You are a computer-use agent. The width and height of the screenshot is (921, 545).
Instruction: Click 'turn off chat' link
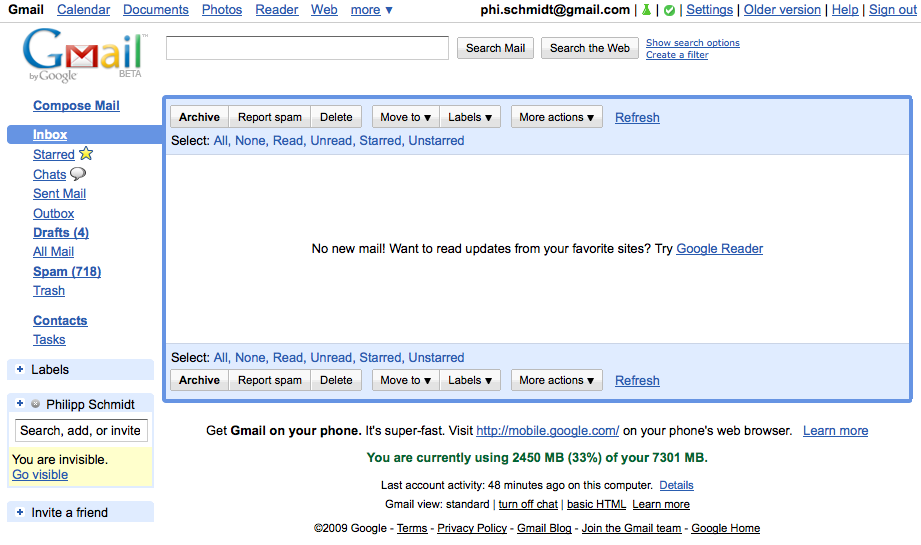(x=528, y=504)
